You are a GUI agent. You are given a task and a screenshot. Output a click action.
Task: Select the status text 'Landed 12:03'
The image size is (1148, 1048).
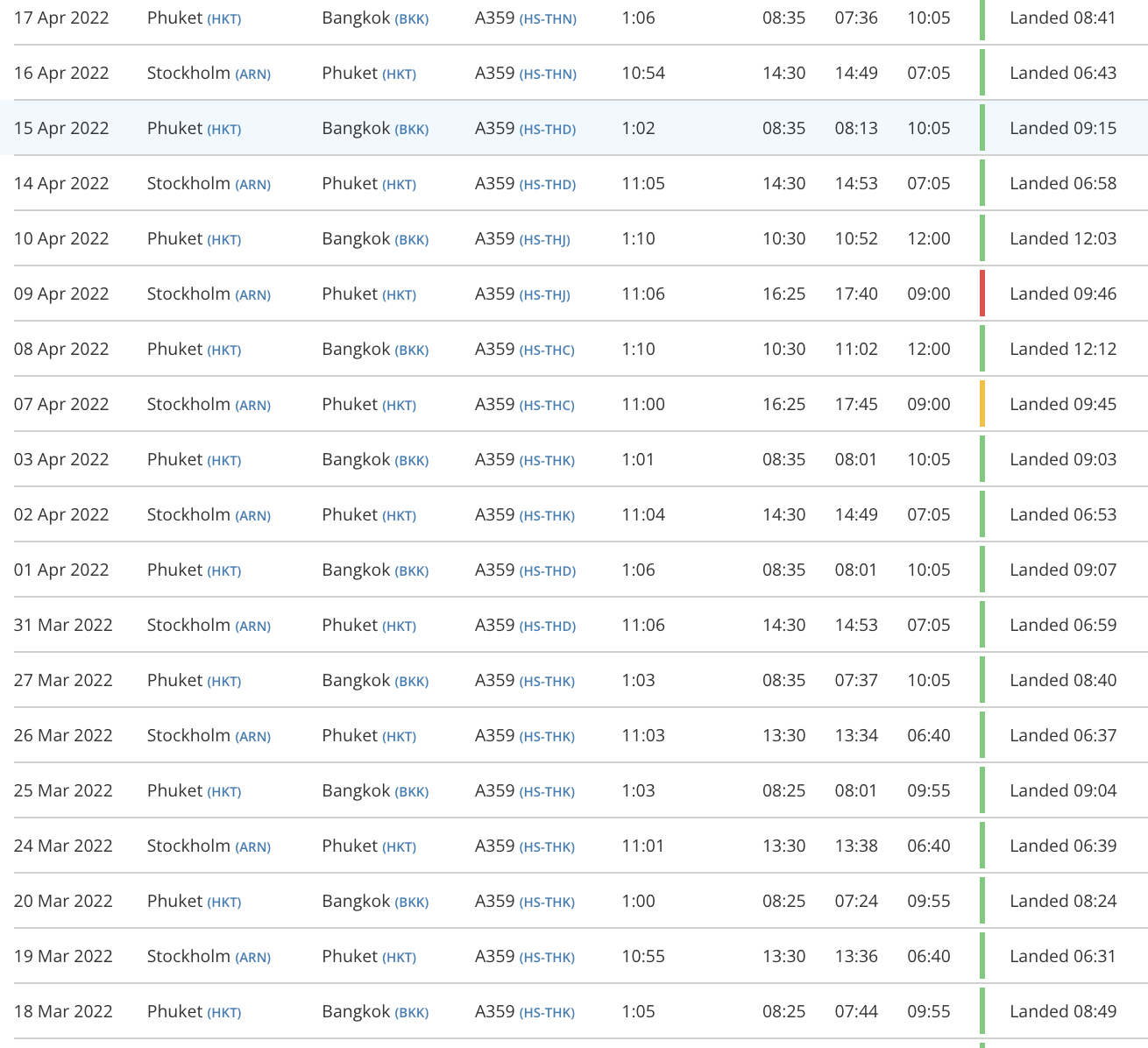(1063, 238)
